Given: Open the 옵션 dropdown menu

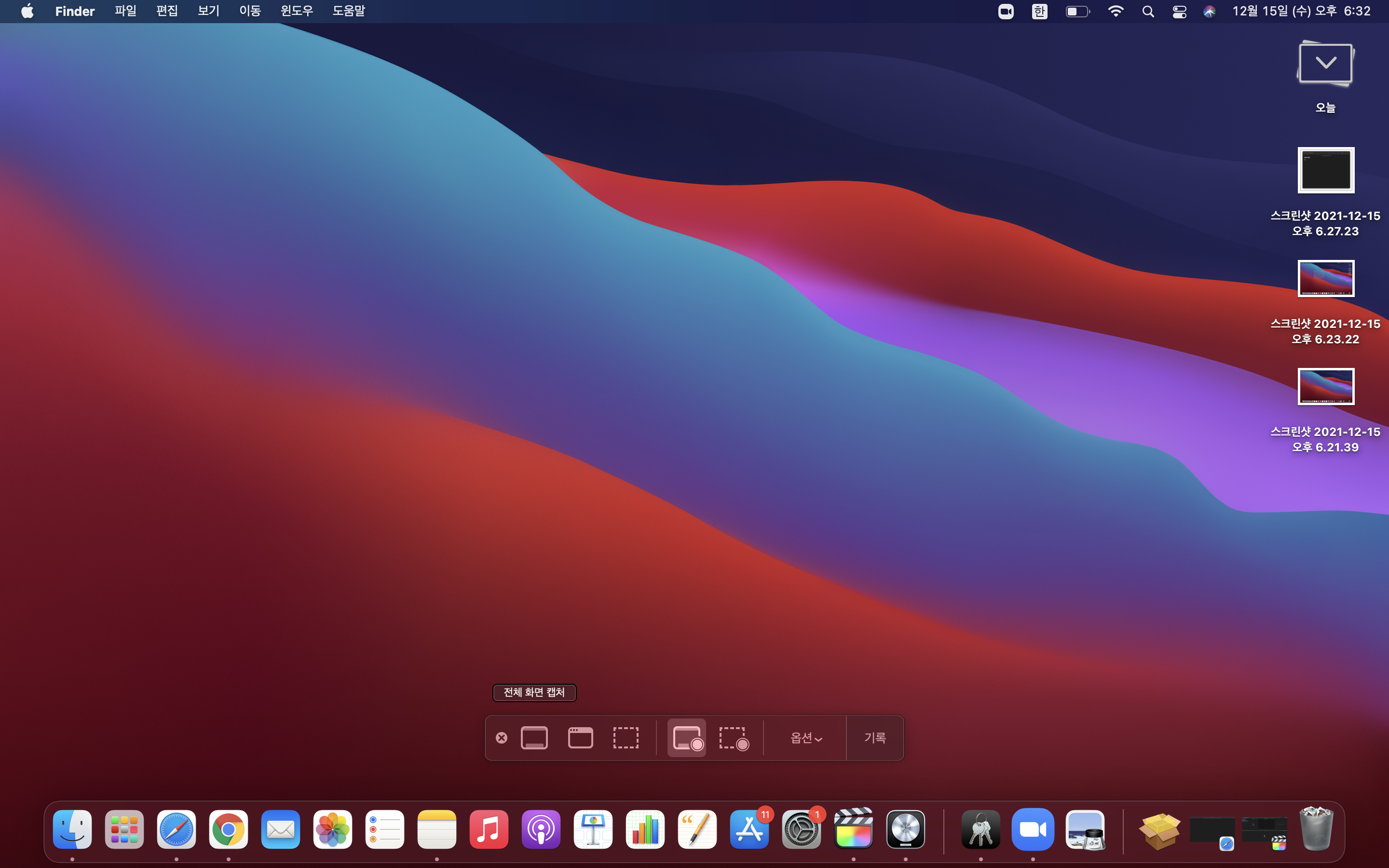Looking at the screenshot, I should pyautogui.click(x=806, y=738).
